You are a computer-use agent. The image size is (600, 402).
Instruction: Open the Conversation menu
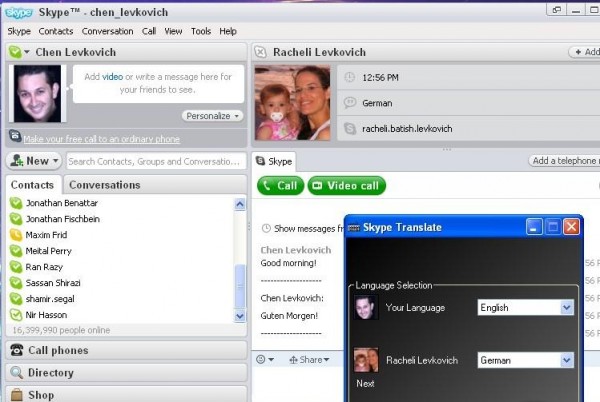click(x=108, y=31)
